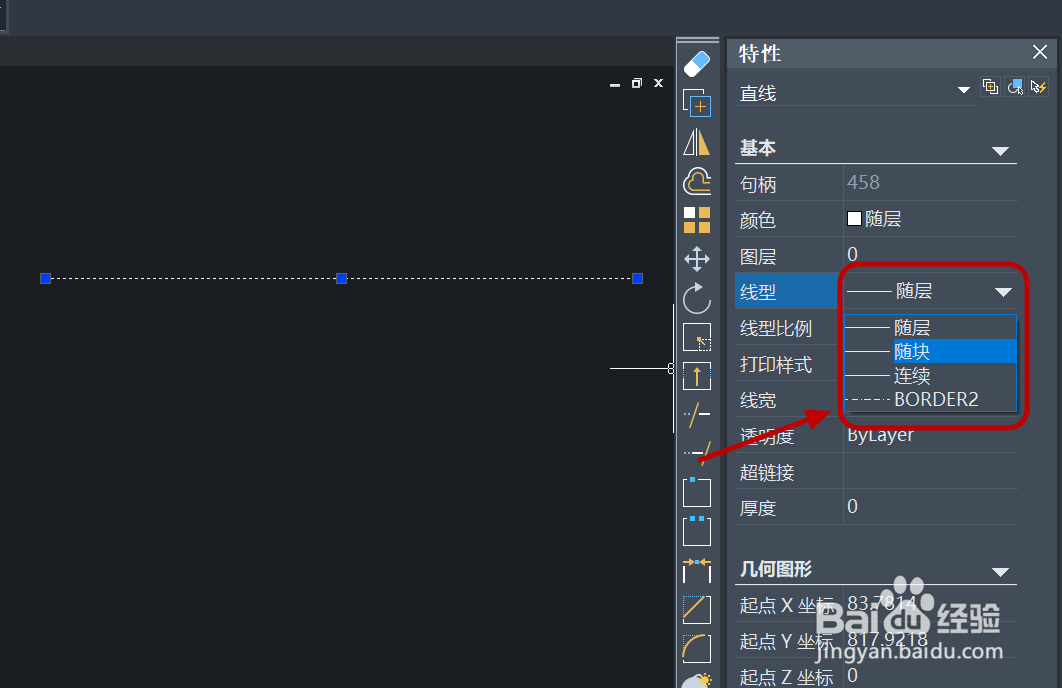
Task: Select the 线型比例 property row
Action: [776, 328]
